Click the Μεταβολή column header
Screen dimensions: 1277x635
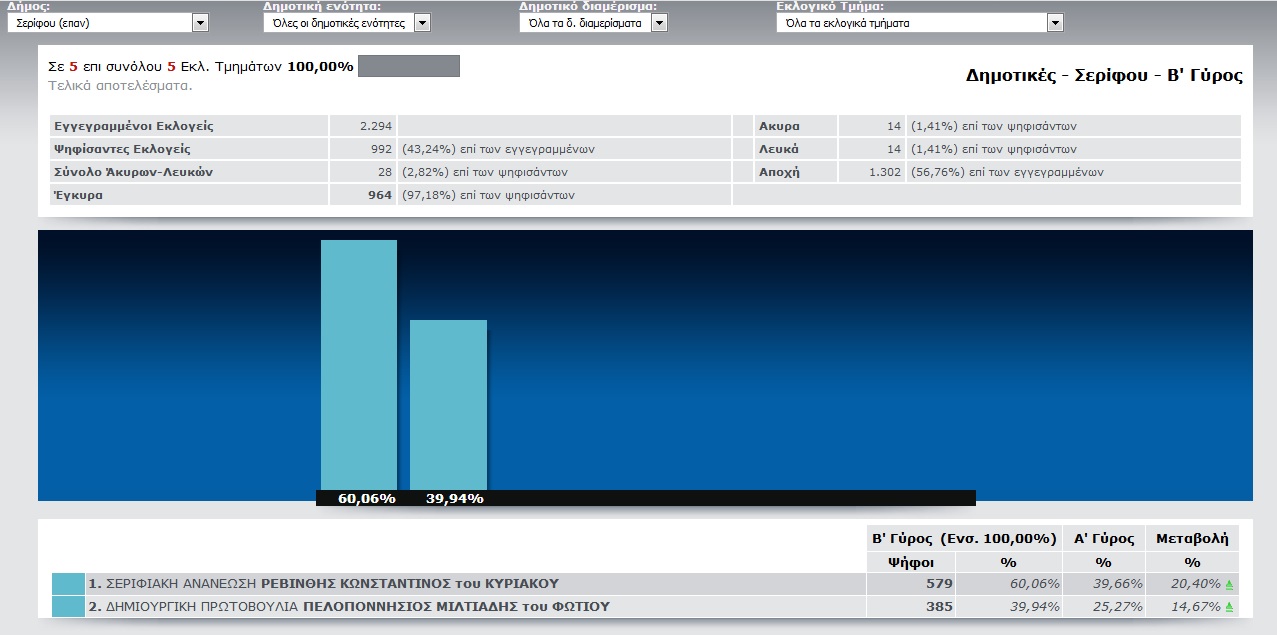1191,538
